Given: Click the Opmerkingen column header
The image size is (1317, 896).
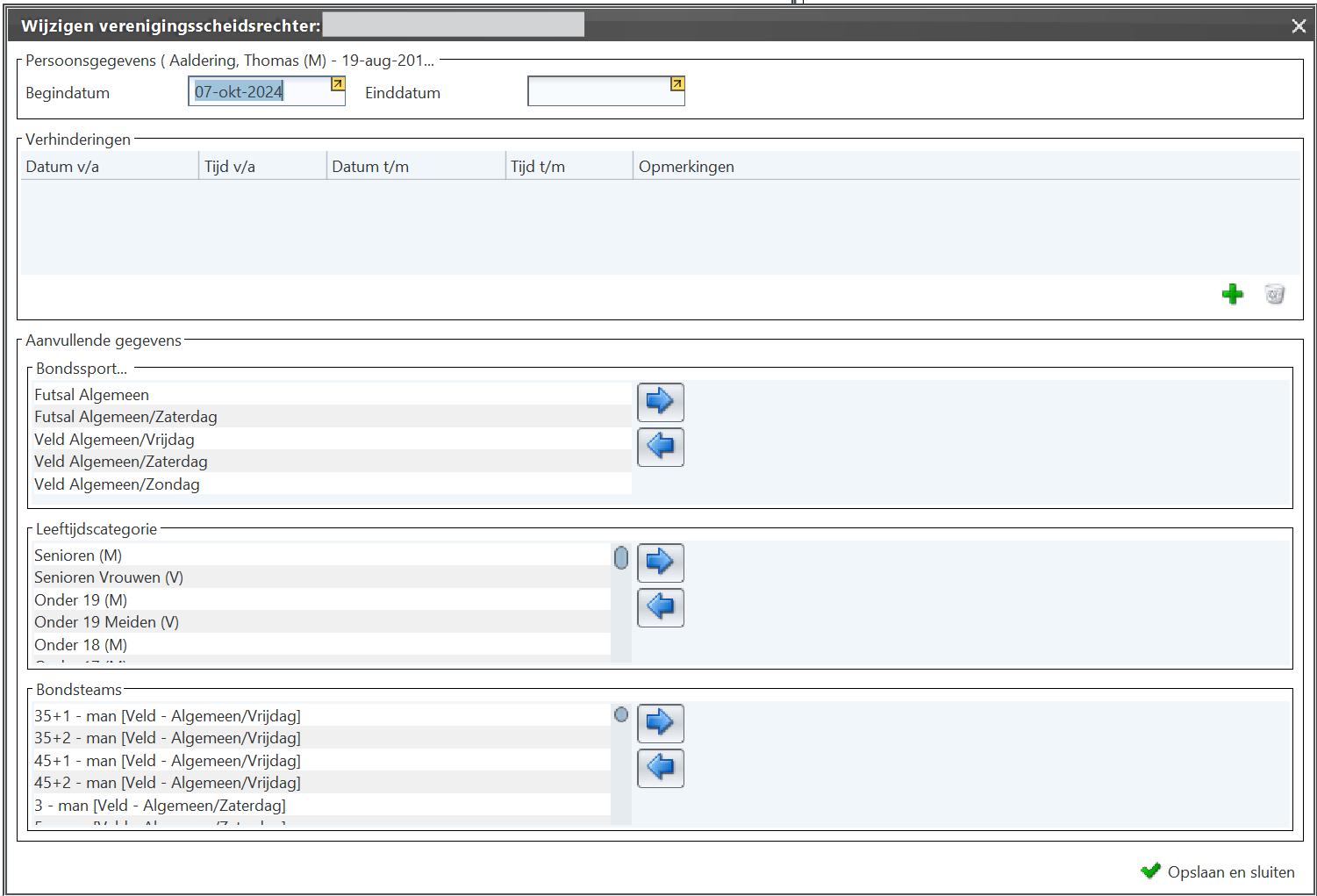Looking at the screenshot, I should 966,166.
